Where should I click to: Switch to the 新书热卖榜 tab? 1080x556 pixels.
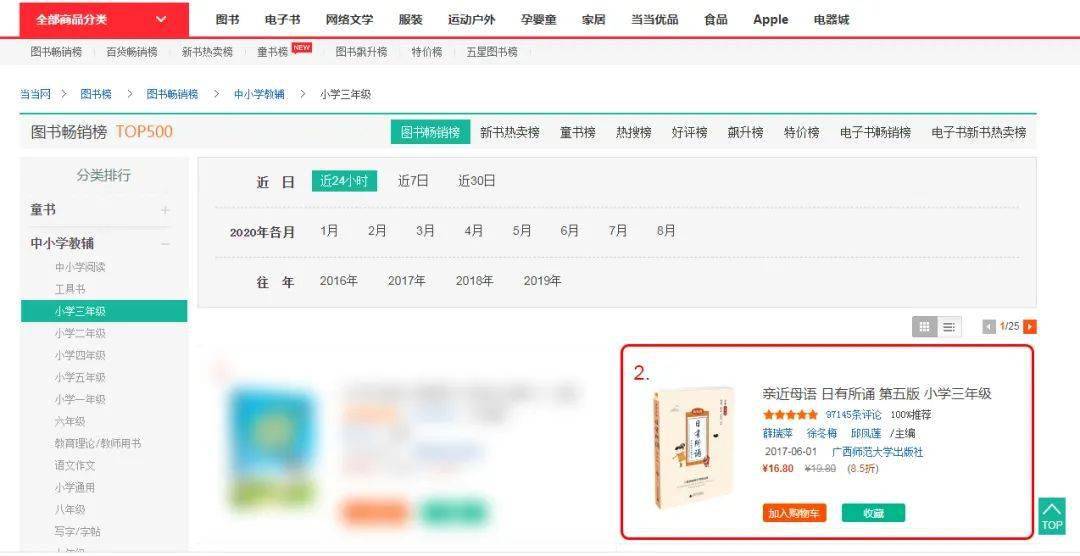(x=510, y=132)
